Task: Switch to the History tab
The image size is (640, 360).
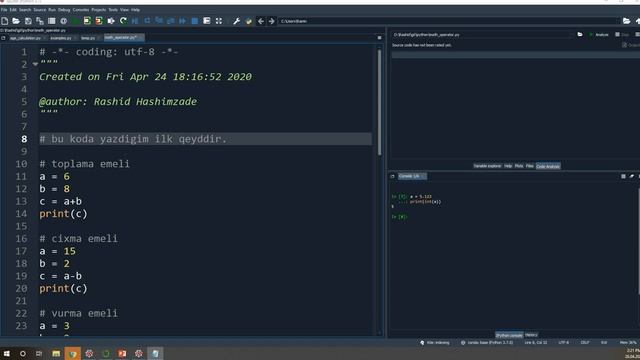Action: 531,335
